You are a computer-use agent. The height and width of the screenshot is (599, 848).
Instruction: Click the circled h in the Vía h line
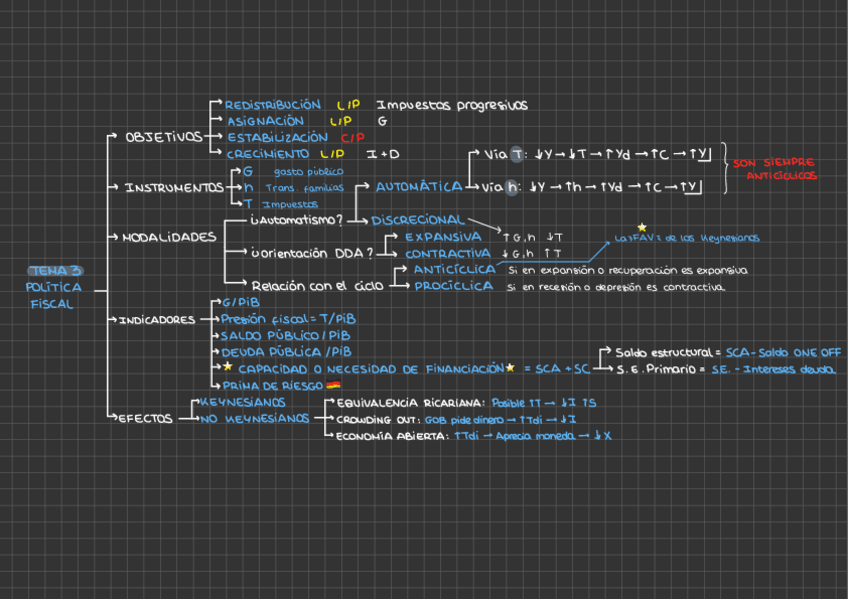click(x=514, y=186)
